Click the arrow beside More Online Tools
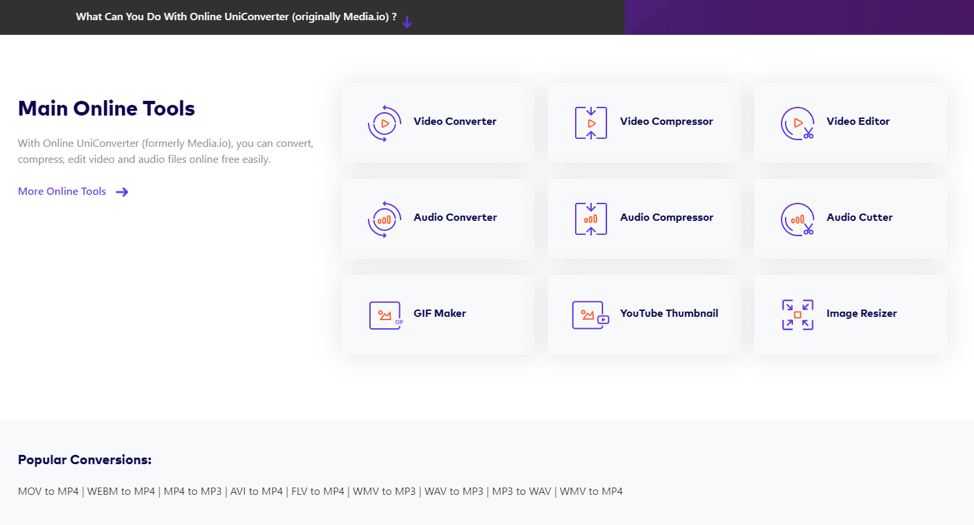 pos(122,192)
